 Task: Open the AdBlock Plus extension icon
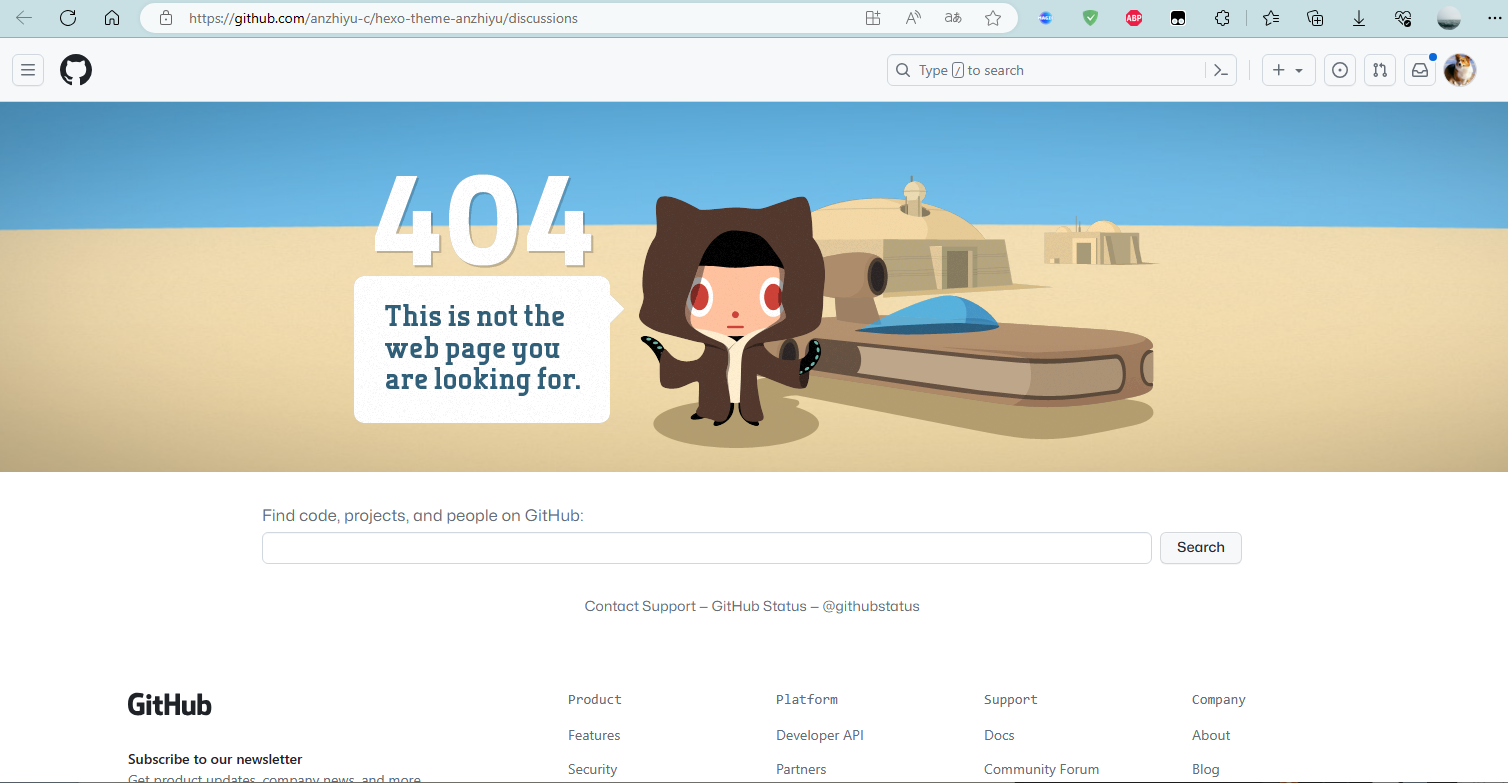pos(1133,18)
